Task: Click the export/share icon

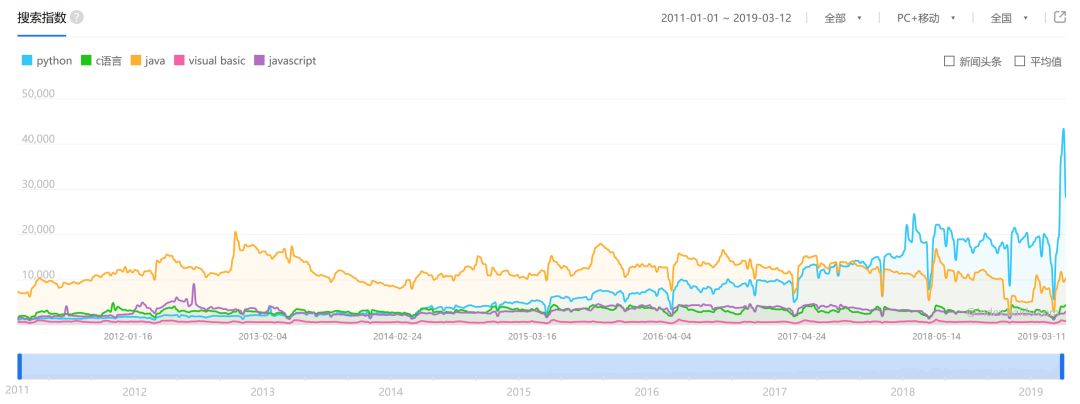Action: click(1061, 17)
